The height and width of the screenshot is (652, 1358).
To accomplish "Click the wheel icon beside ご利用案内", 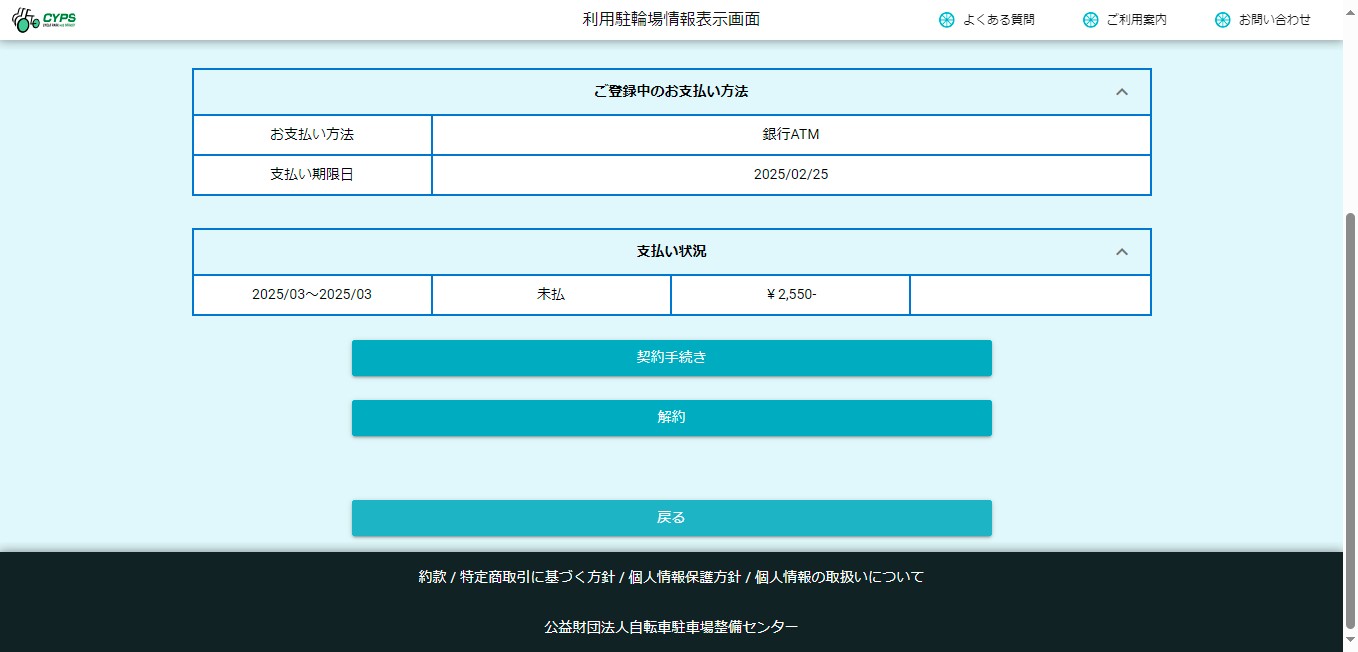I will tap(1090, 20).
